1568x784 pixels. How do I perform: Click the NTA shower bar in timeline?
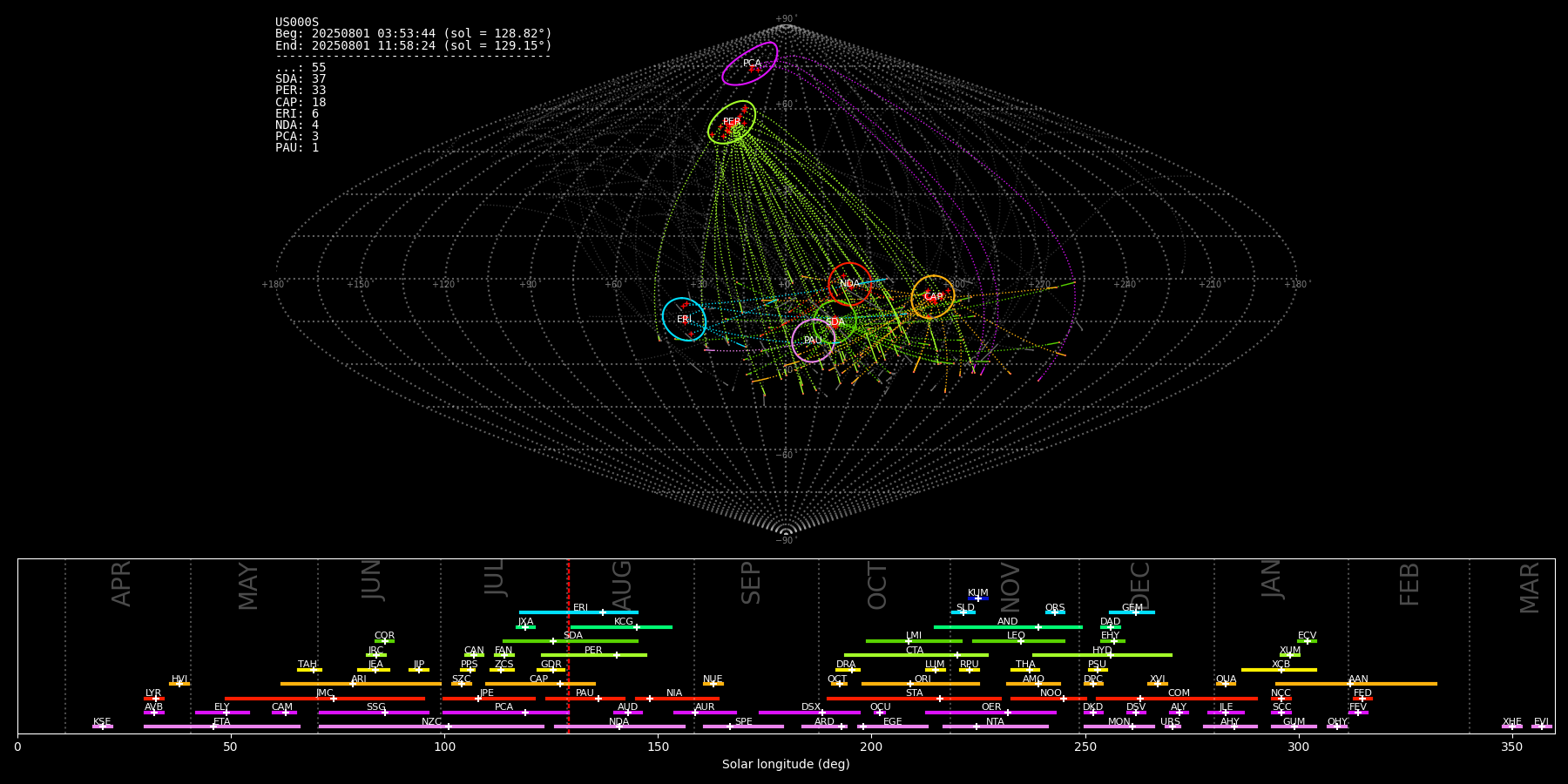(x=995, y=727)
